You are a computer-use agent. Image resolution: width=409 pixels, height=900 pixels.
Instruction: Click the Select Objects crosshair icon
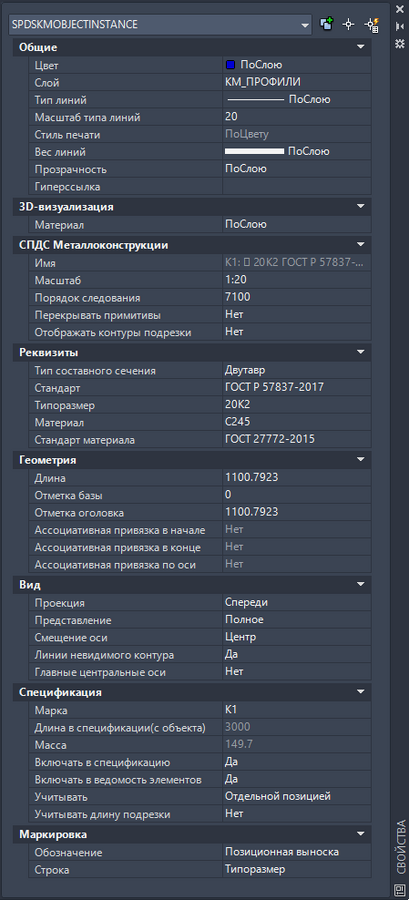[x=348, y=24]
